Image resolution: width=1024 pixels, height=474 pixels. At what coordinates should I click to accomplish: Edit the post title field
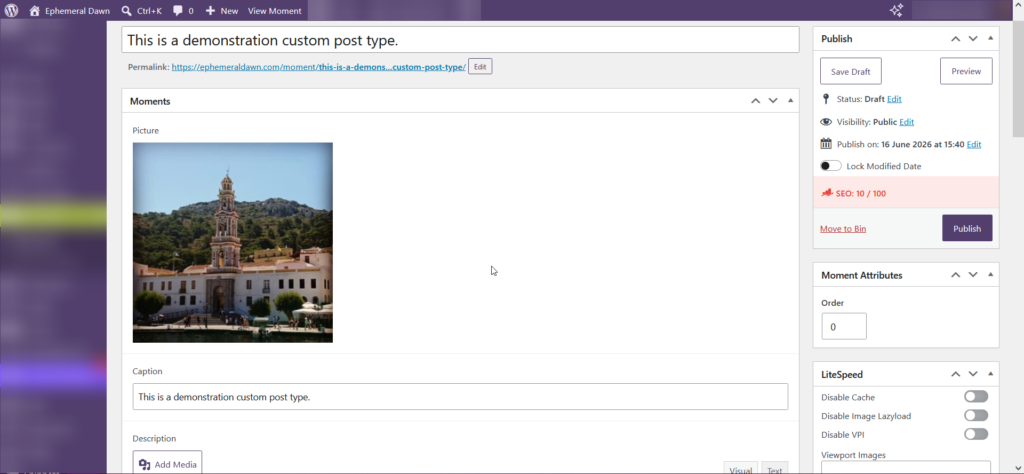pyautogui.click(x=460, y=40)
